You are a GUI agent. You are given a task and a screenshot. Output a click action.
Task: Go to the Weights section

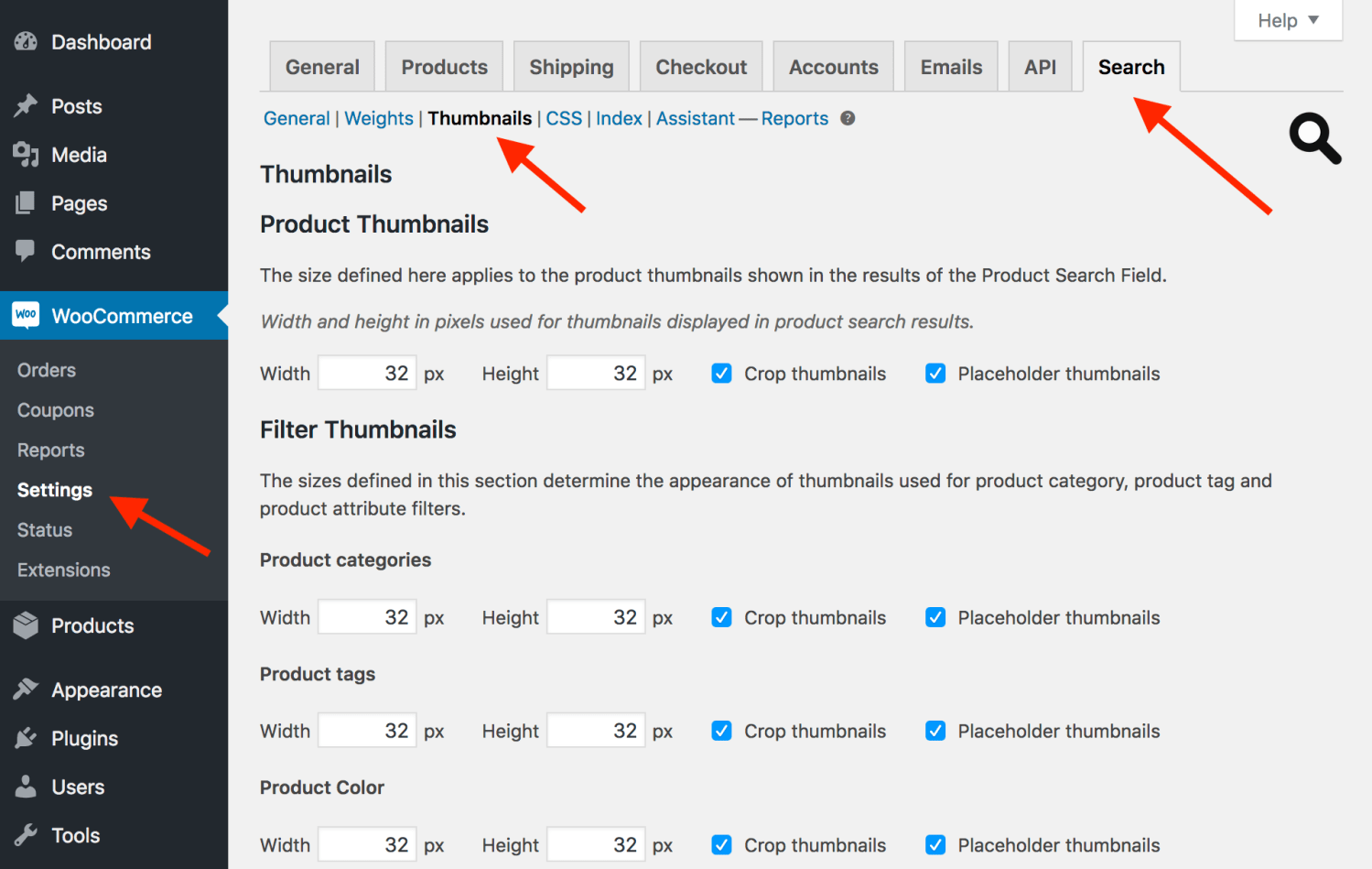pyautogui.click(x=378, y=118)
